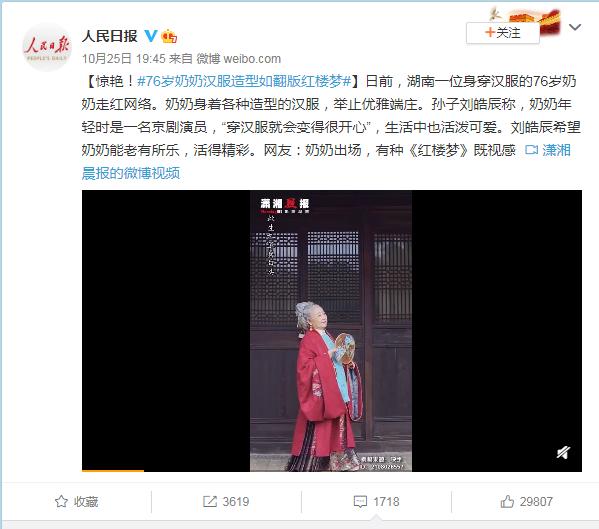Click the video camera icon before 潇湘
Viewport: 599px width, 529px height.
(531, 150)
